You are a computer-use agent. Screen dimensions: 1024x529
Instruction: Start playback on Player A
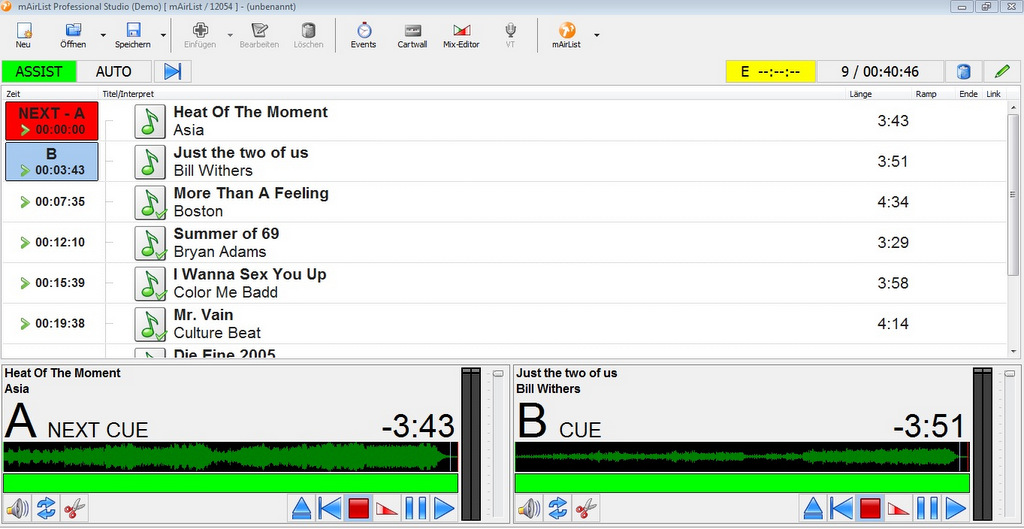pos(444,507)
